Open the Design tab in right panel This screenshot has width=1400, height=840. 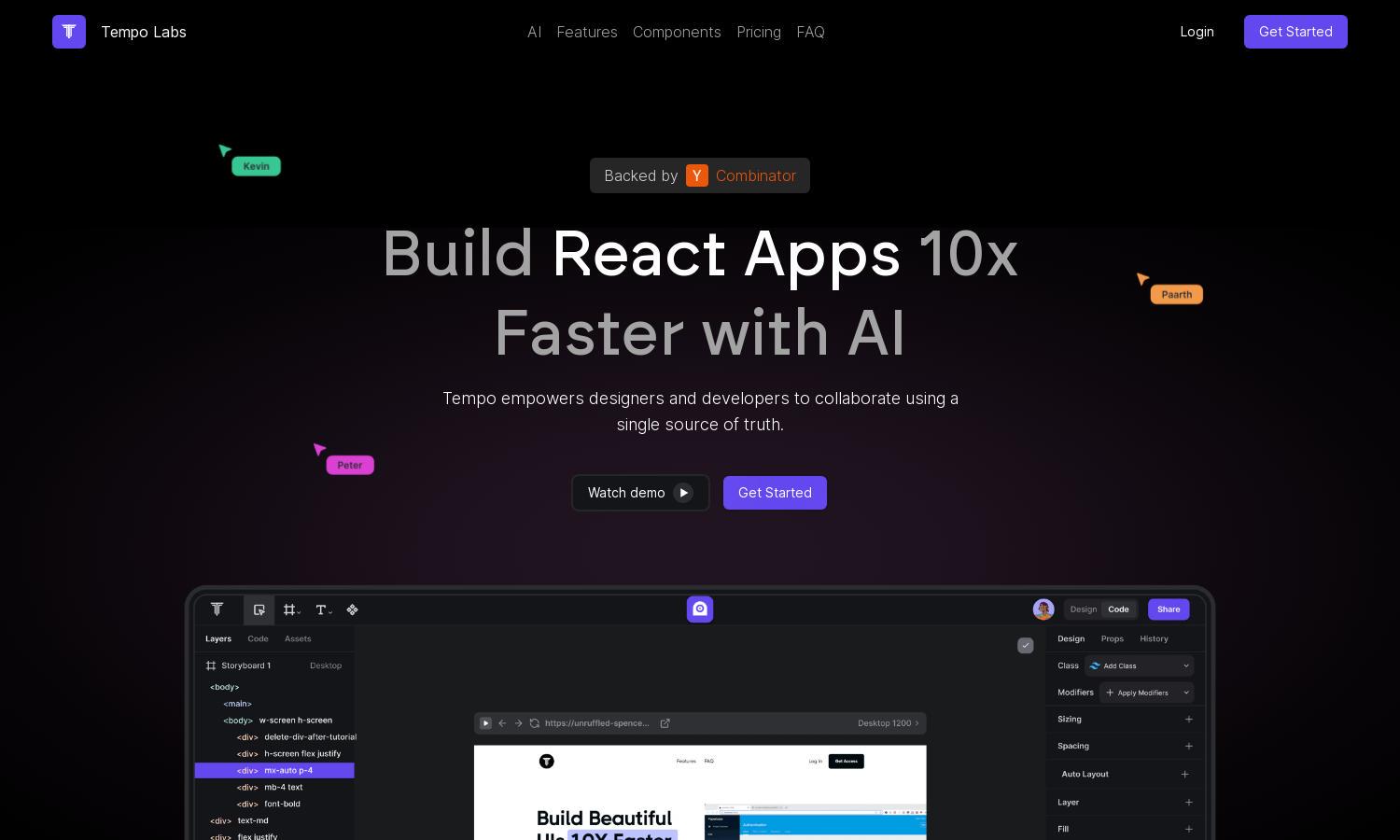pyautogui.click(x=1071, y=639)
